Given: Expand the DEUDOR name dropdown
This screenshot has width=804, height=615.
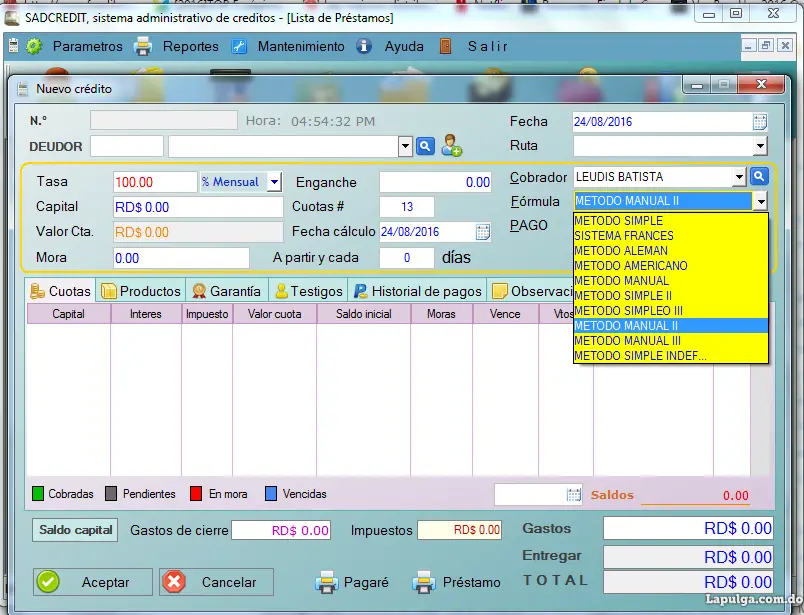Looking at the screenshot, I should click(x=405, y=147).
